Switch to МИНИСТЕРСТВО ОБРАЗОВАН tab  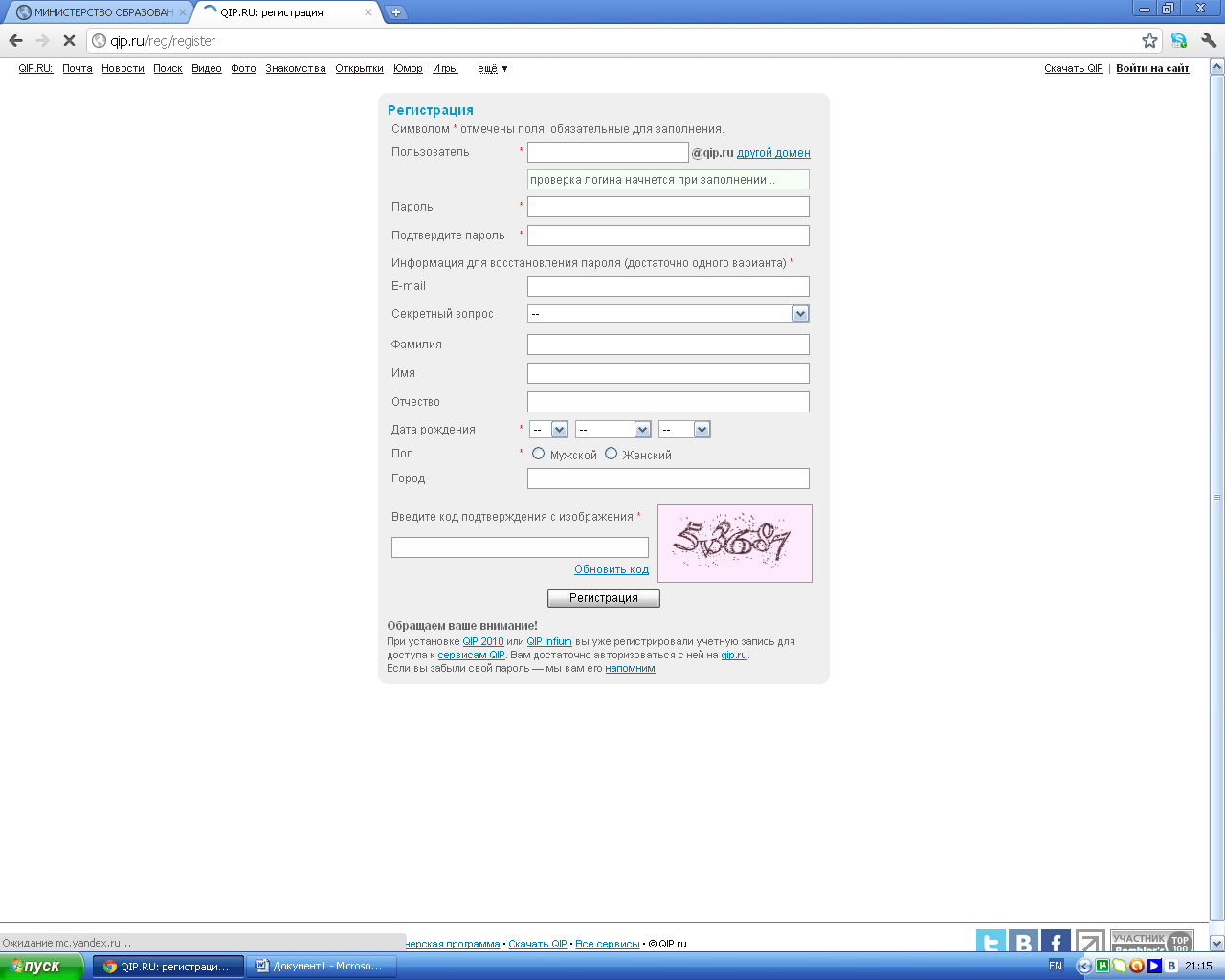98,12
